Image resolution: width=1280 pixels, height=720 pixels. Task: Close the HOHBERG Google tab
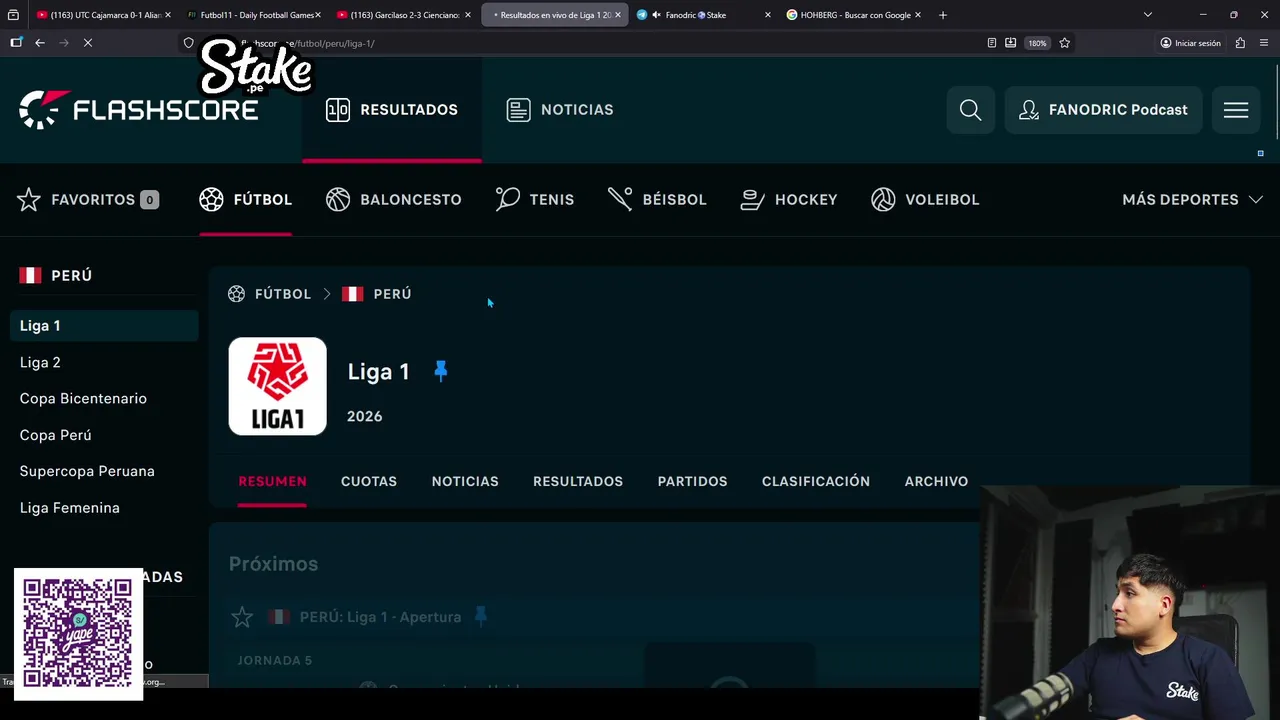pyautogui.click(x=918, y=15)
